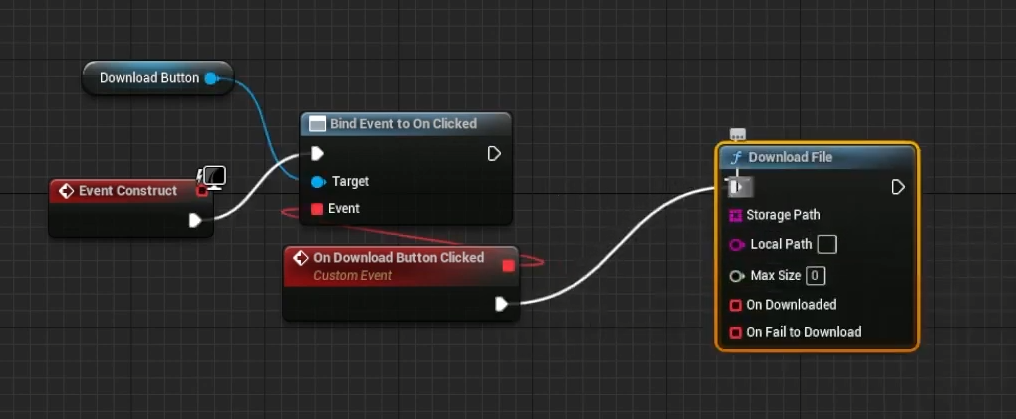This screenshot has height=419, width=1016.
Task: Click On Download Button Clicked delegate pin
Action: pyautogui.click(x=509, y=266)
